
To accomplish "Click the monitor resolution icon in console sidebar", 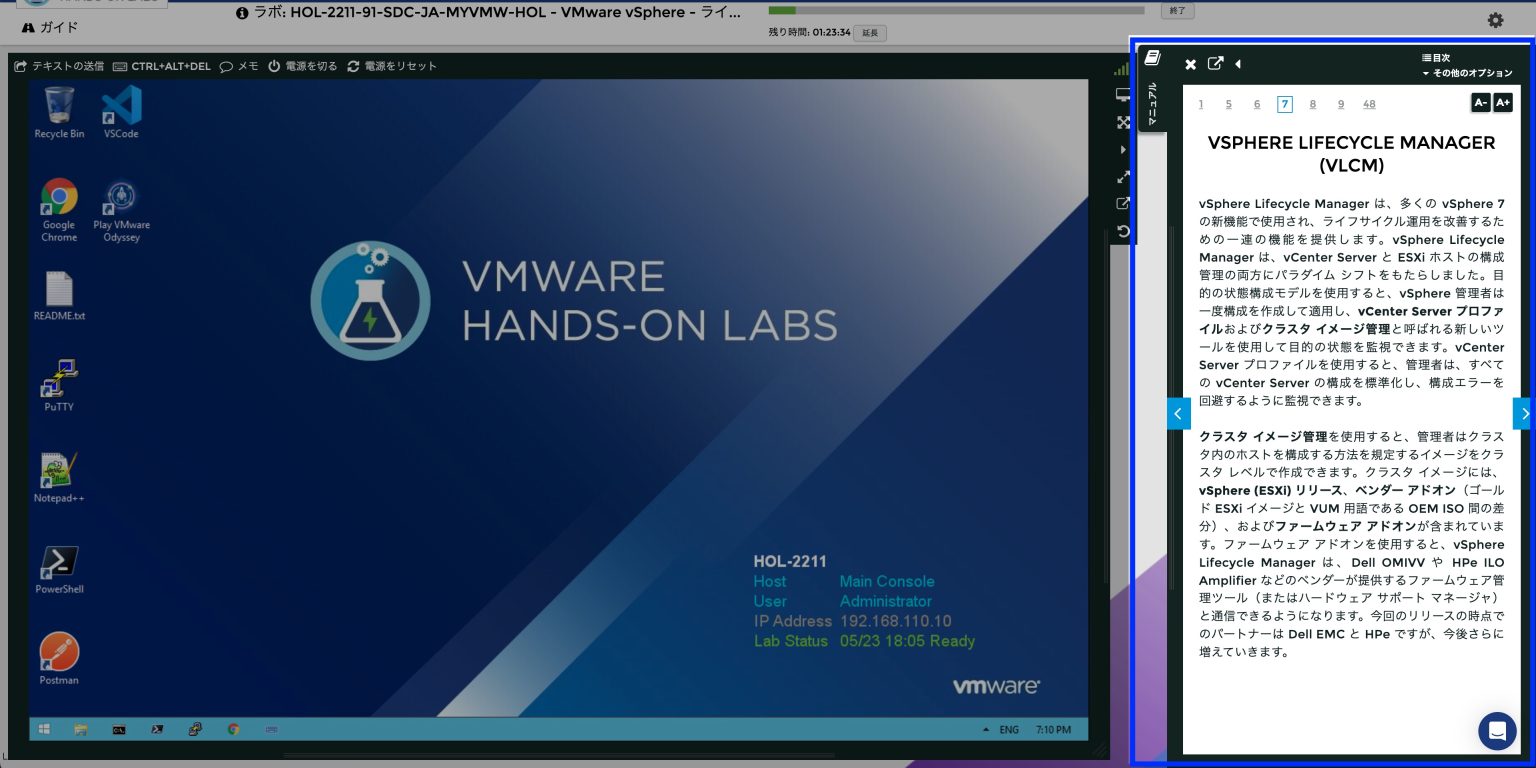I will 1123,96.
